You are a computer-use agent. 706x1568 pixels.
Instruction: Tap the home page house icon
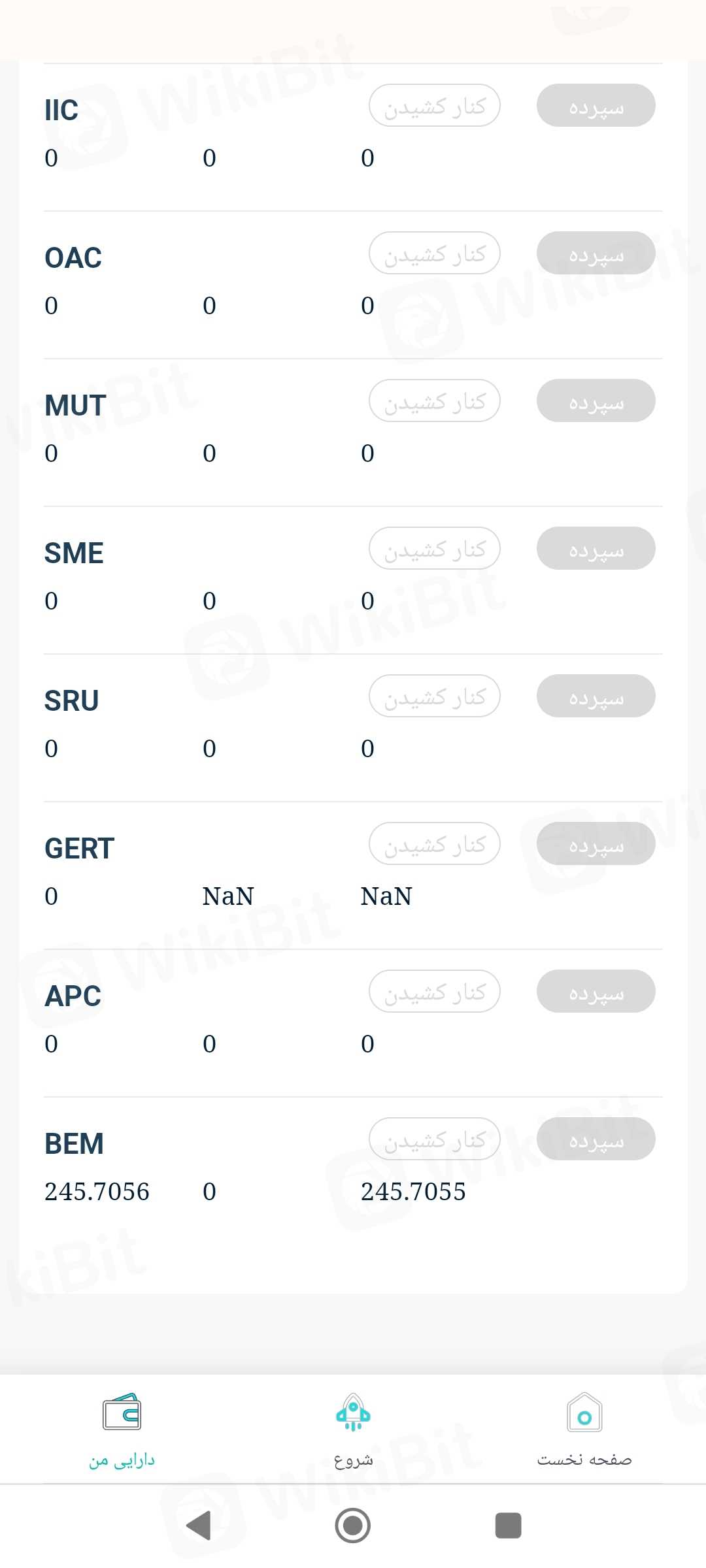584,1413
